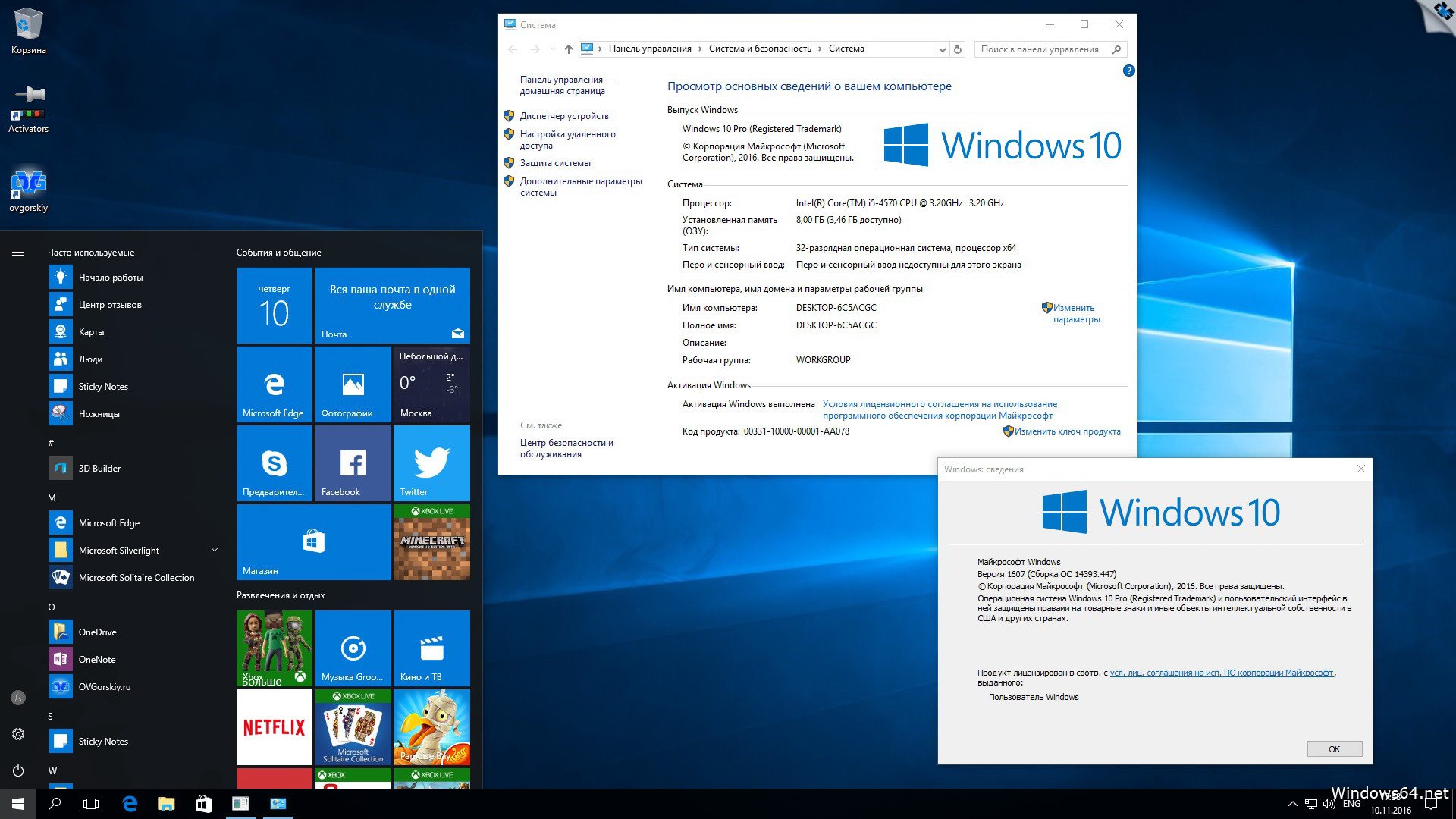The width and height of the screenshot is (1456, 819).
Task: Open the Activators desktop shortcut
Action: click(28, 108)
